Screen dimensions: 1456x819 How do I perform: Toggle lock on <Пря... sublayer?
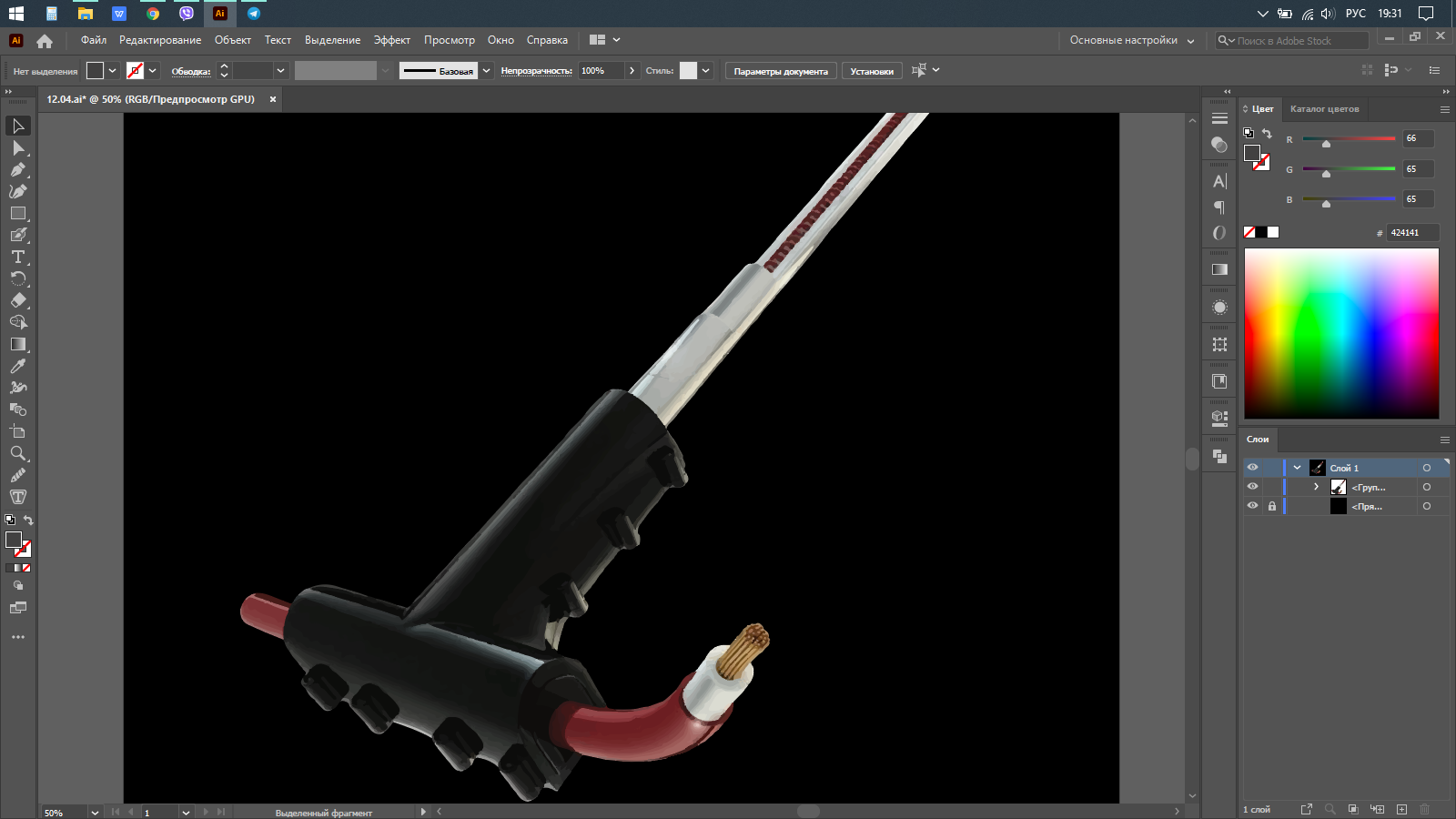click(1272, 506)
